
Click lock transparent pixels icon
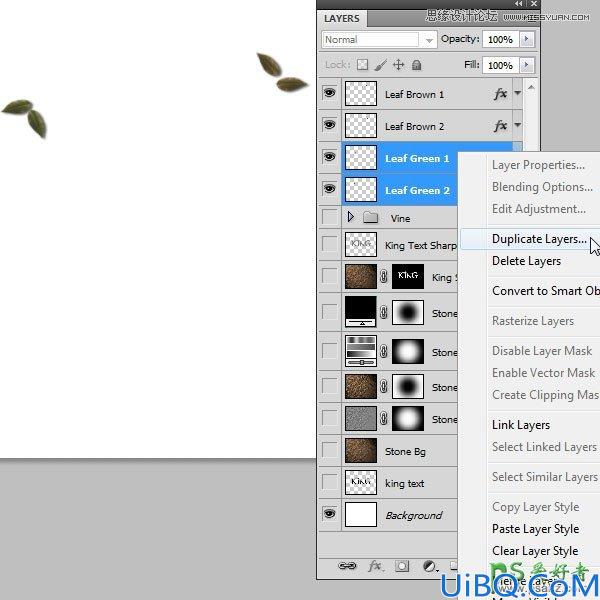click(362, 65)
